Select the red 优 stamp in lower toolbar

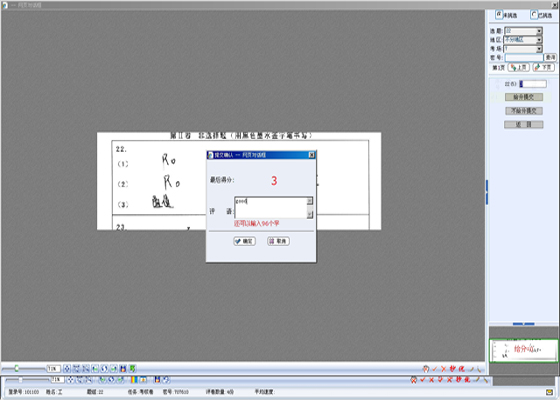pyautogui.click(x=467, y=380)
